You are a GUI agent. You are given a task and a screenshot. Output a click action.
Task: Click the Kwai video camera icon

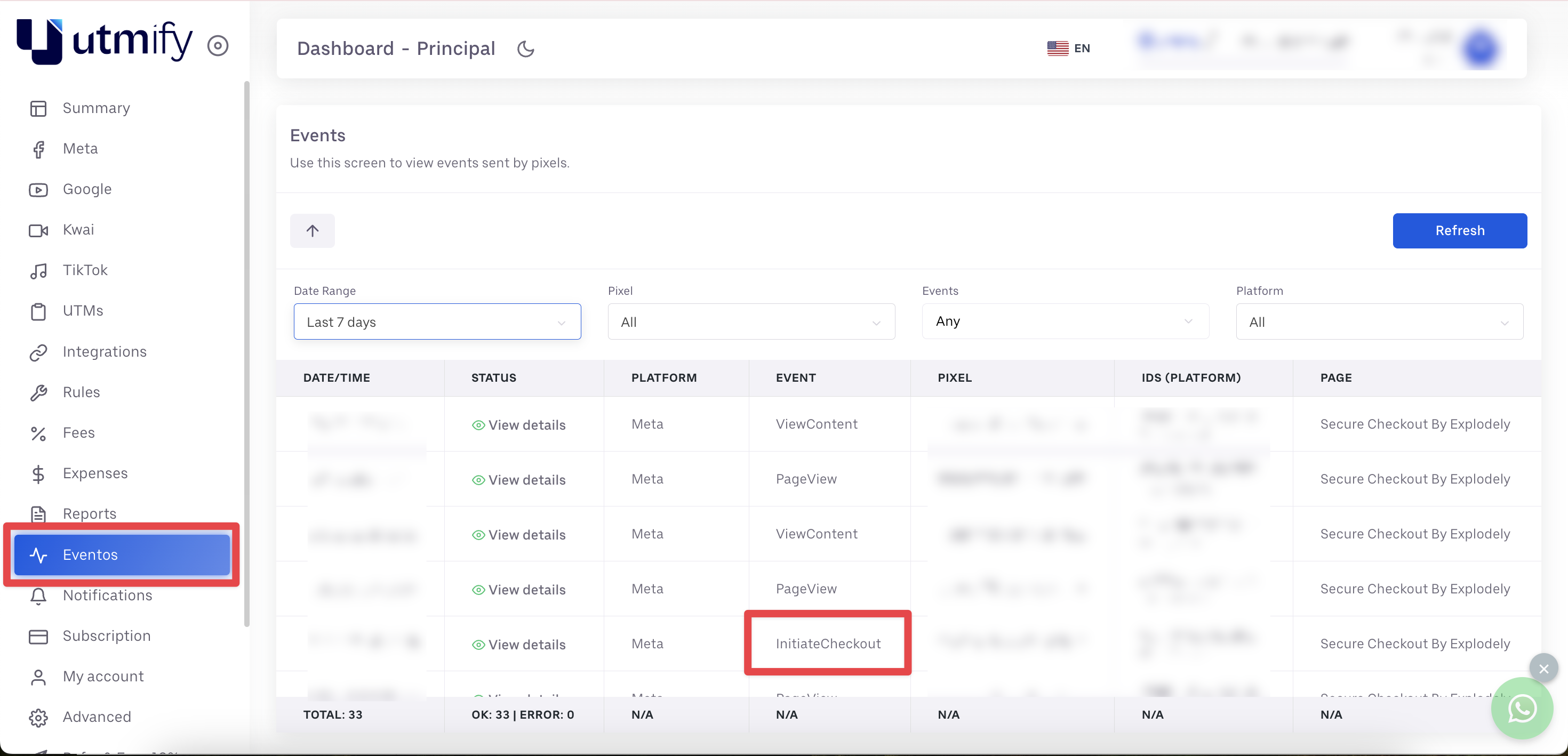tap(38, 230)
